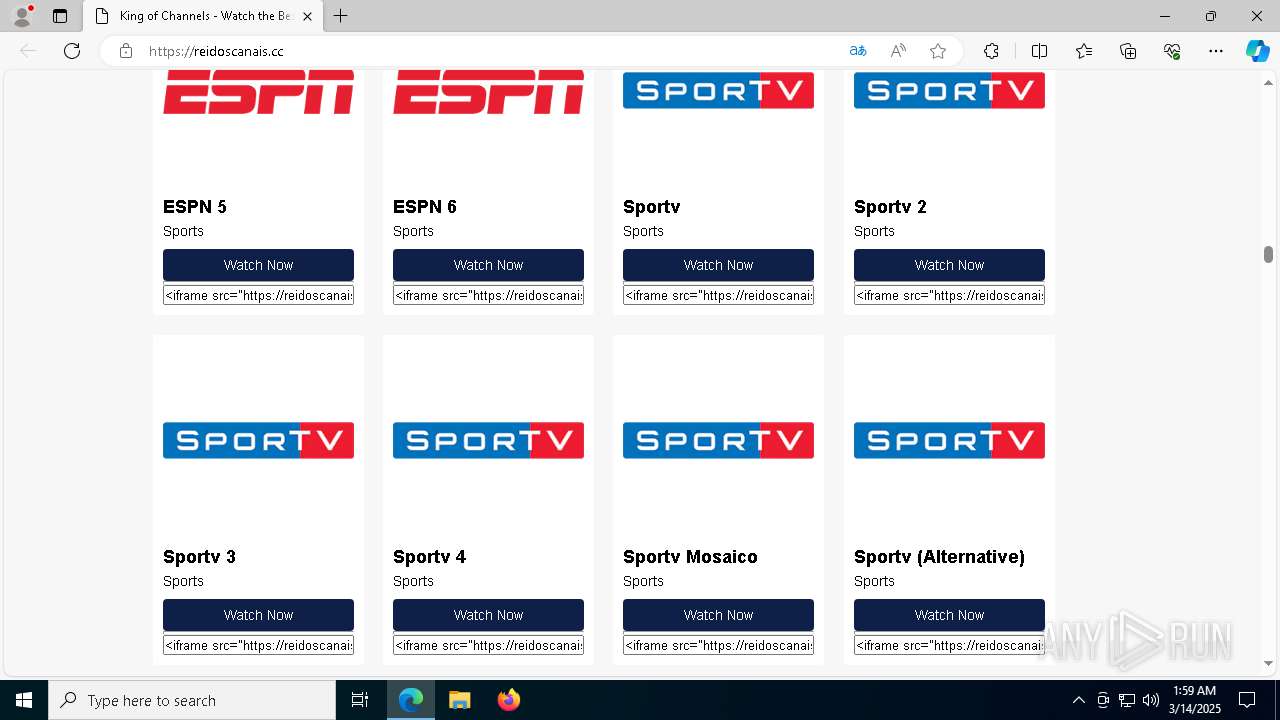
Task: Click the Sportv Mosaico iframe code field
Action: [x=718, y=645]
